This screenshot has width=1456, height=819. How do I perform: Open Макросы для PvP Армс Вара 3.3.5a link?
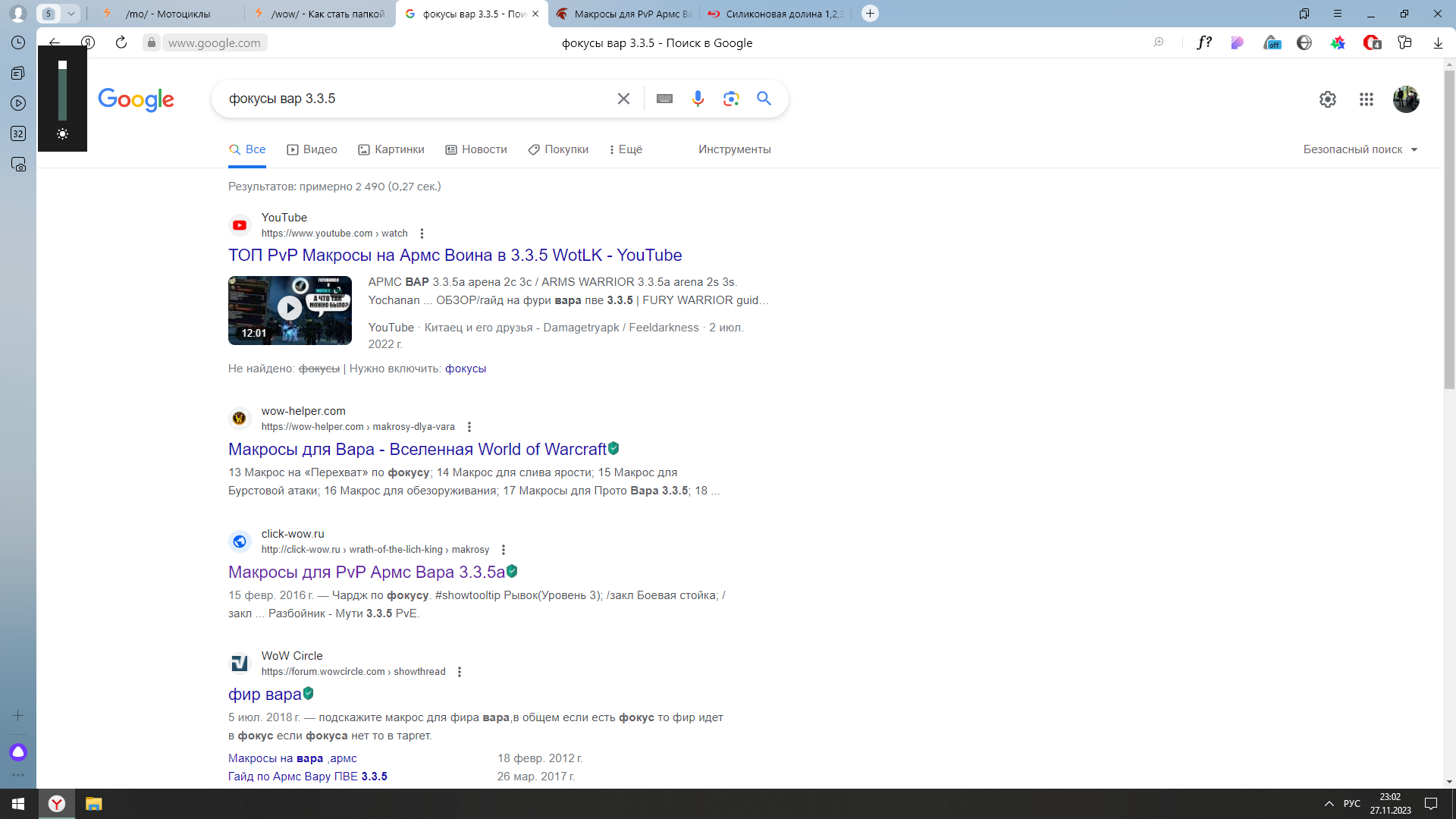point(366,573)
